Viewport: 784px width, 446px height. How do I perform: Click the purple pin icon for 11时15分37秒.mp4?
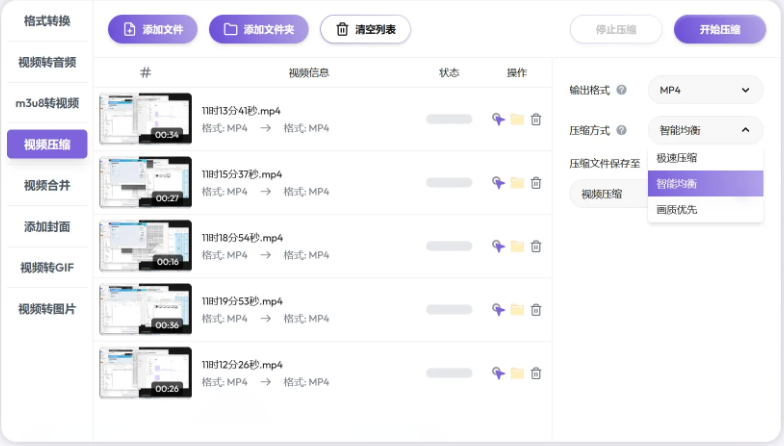coord(498,182)
